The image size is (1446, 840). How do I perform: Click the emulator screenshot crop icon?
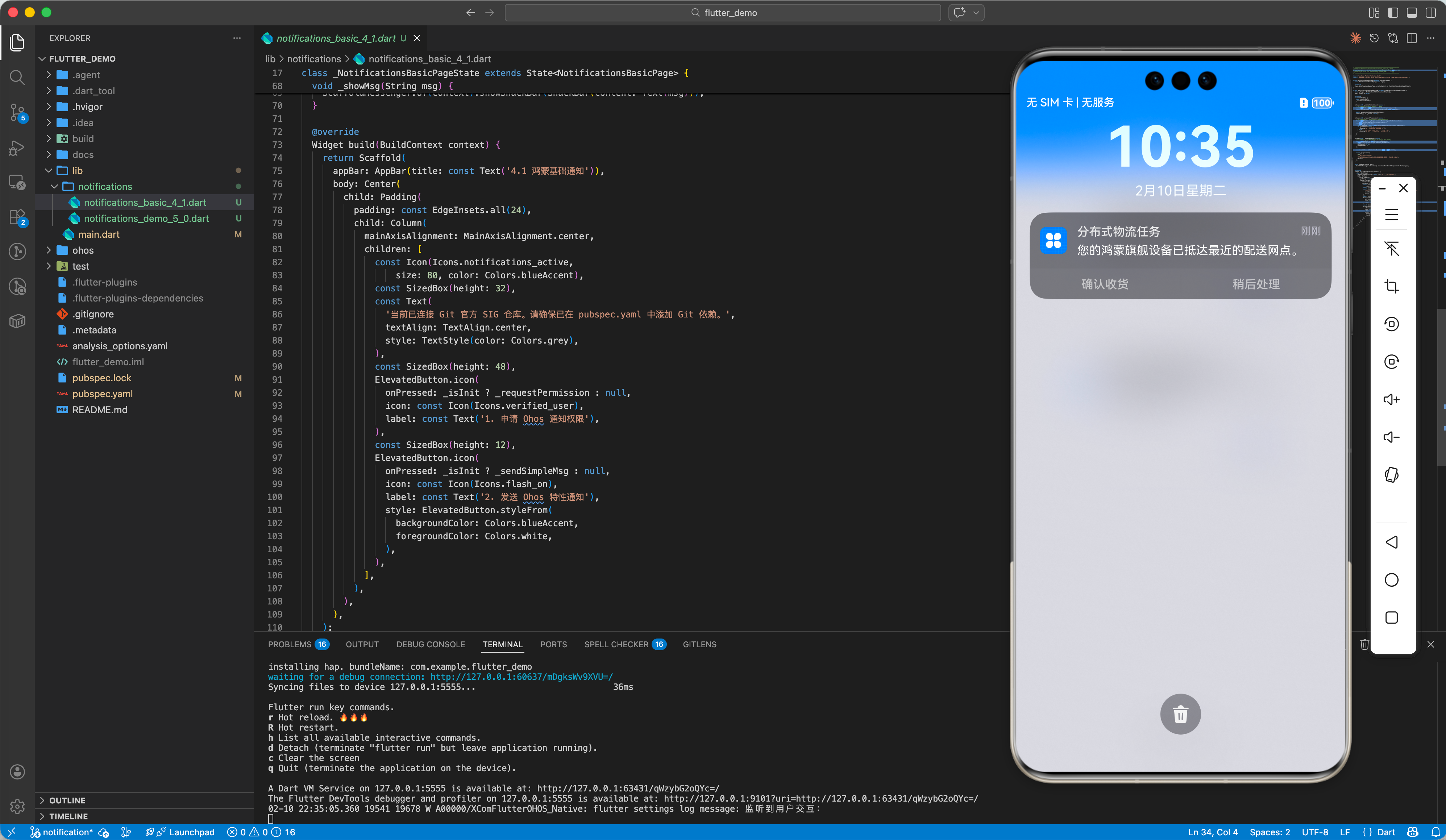[1392, 286]
